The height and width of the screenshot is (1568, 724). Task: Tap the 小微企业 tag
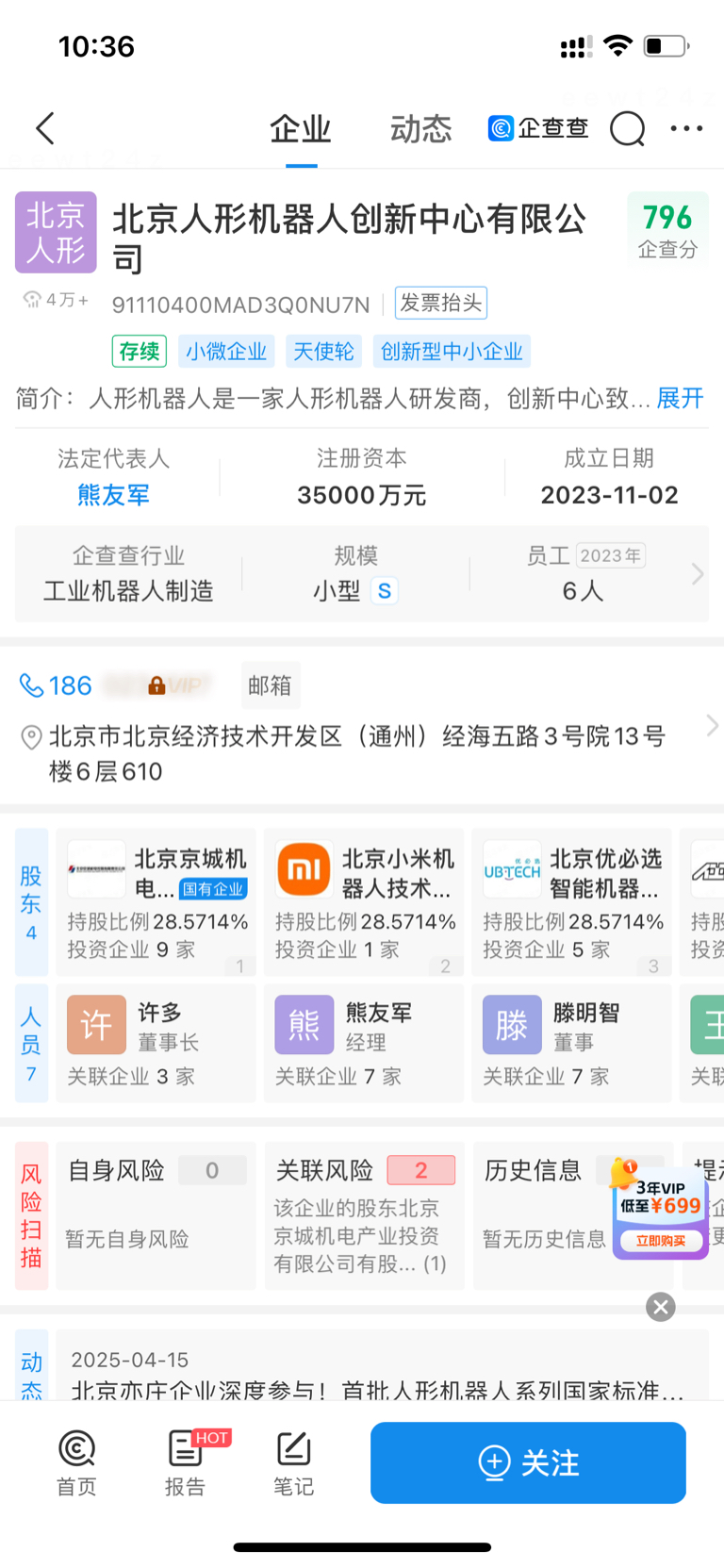(x=226, y=352)
